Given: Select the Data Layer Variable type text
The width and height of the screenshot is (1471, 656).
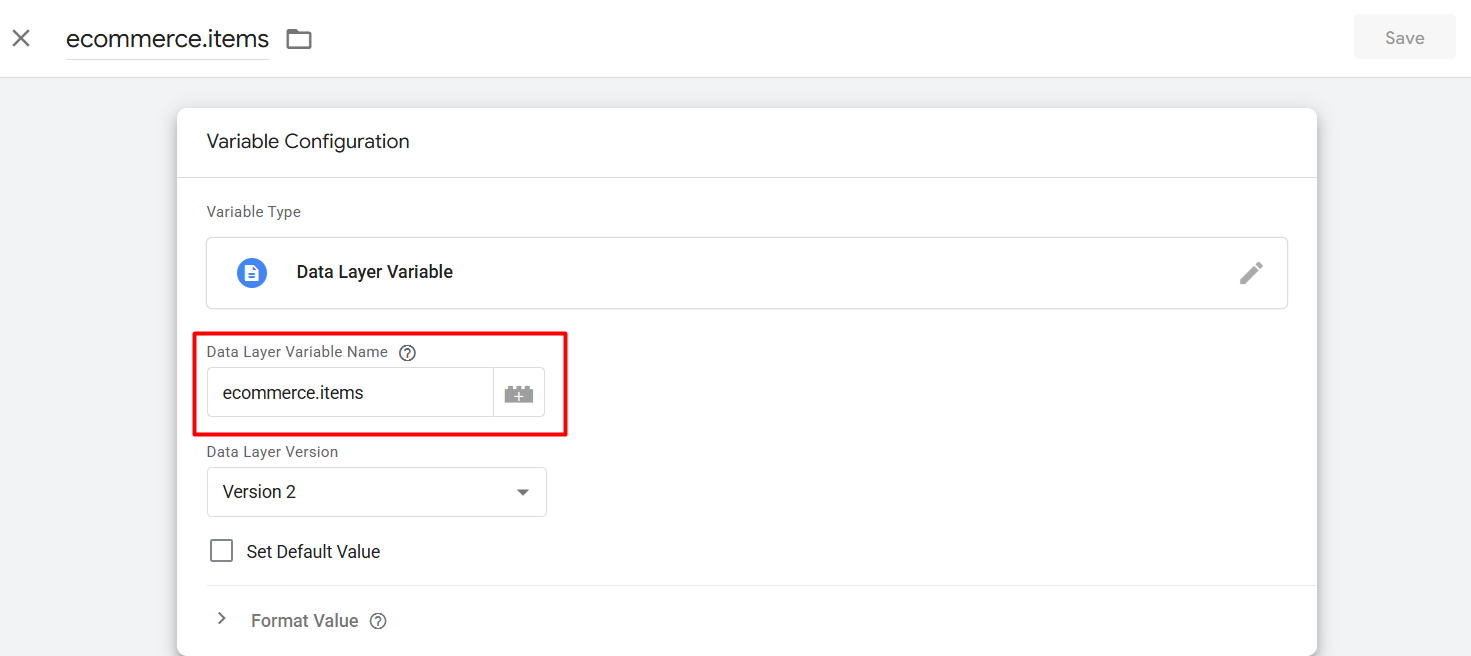Looking at the screenshot, I should [375, 272].
